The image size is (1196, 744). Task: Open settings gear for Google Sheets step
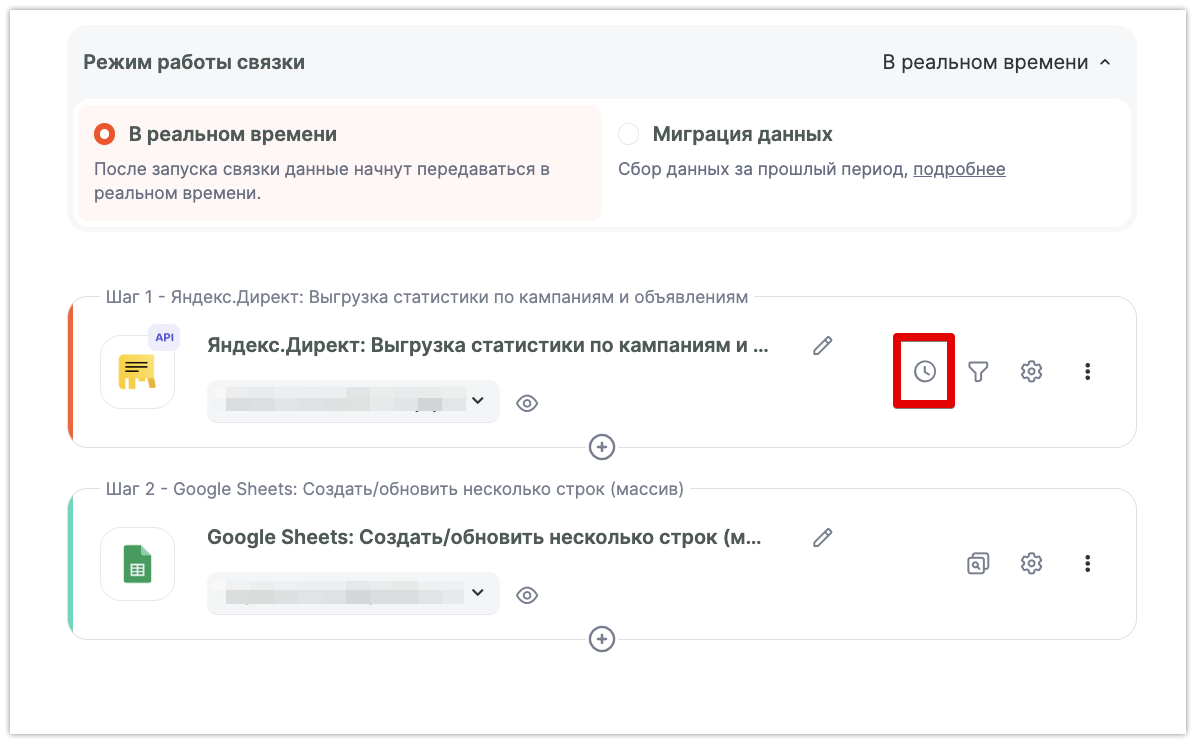[1031, 564]
